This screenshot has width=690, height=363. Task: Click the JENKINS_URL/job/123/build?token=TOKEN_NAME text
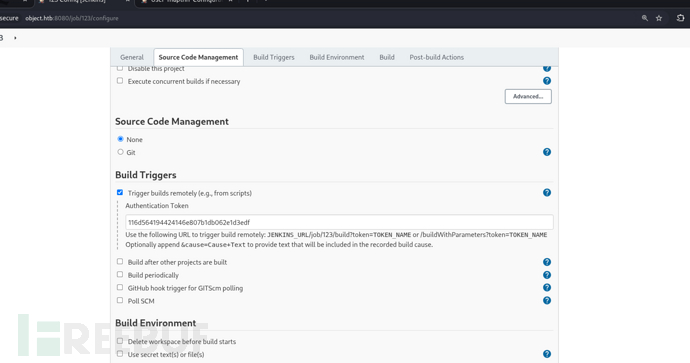(x=339, y=235)
